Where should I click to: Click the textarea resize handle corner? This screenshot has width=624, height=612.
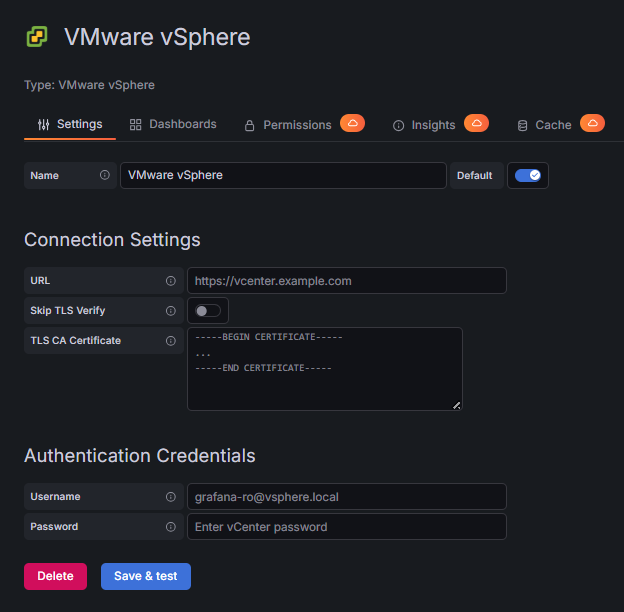point(456,405)
